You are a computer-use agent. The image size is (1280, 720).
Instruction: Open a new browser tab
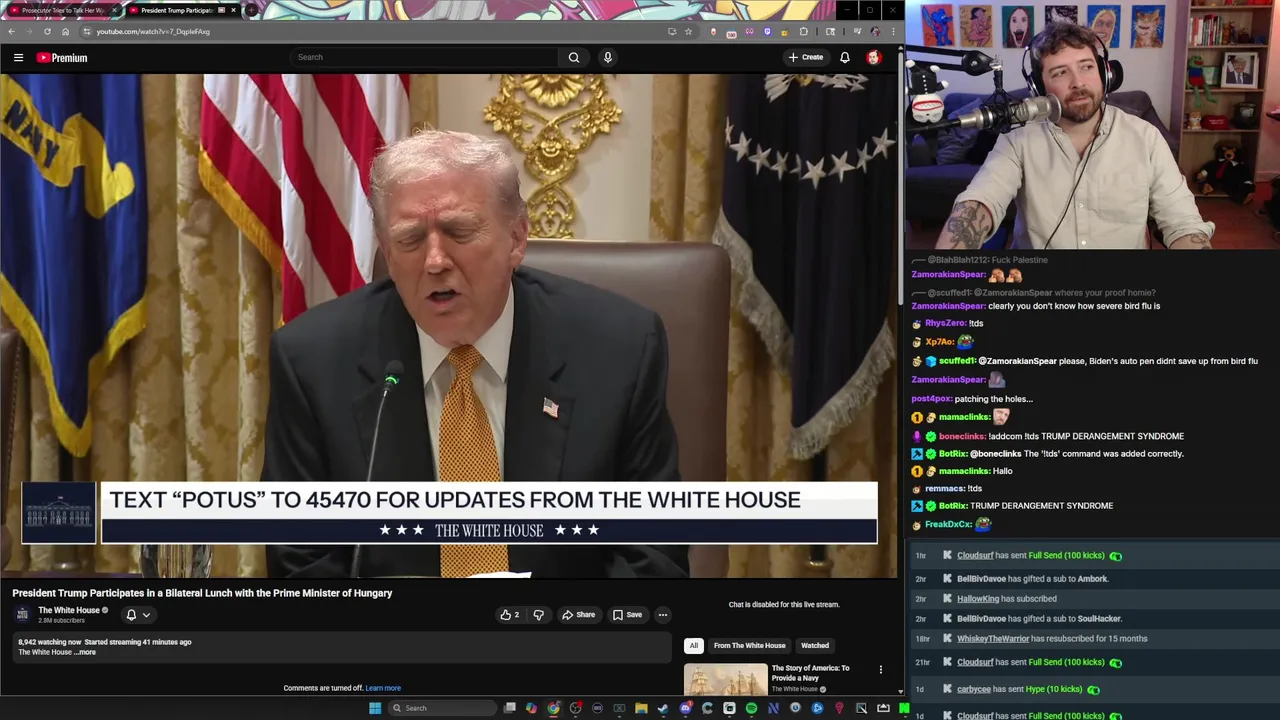pyautogui.click(x=251, y=10)
